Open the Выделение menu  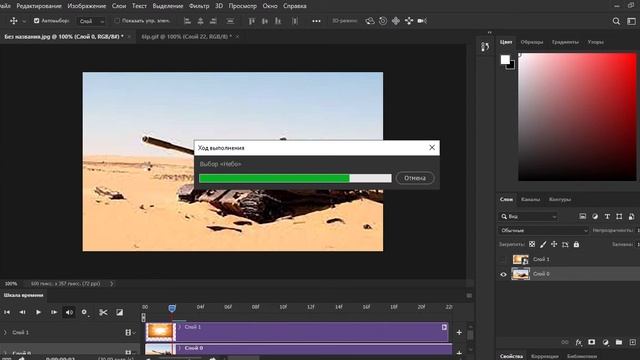tap(168, 6)
